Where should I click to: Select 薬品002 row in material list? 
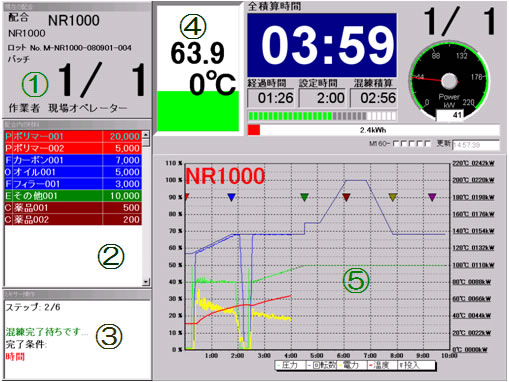(73, 220)
